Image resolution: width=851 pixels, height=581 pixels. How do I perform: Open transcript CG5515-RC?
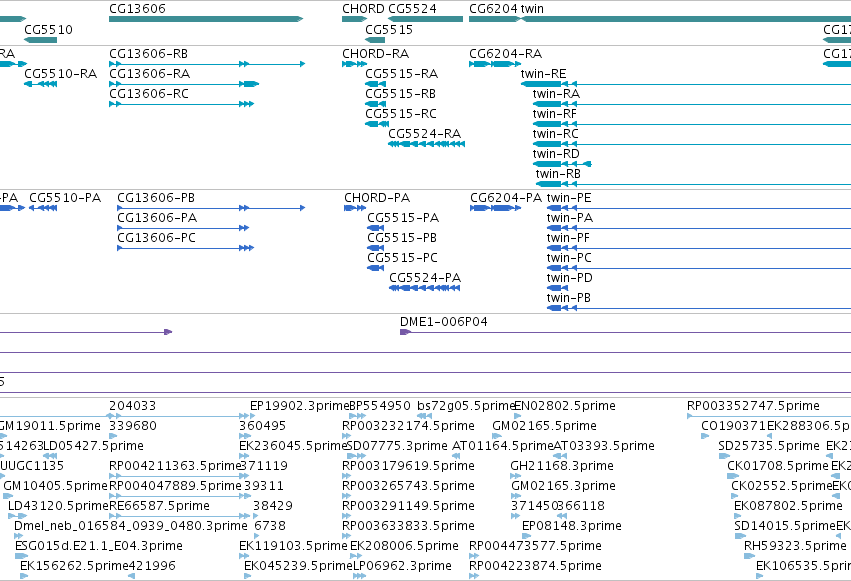pyautogui.click(x=401, y=114)
